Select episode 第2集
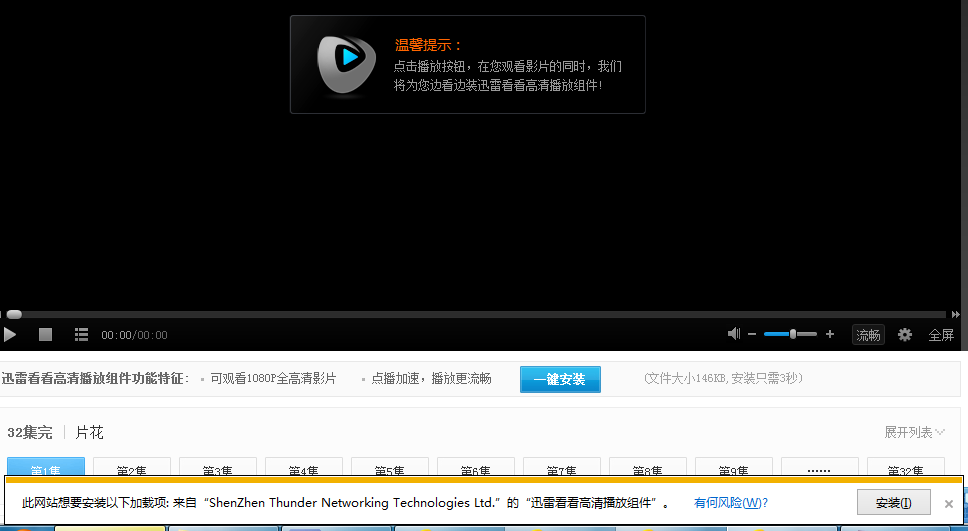The height and width of the screenshot is (531, 968). (131, 467)
